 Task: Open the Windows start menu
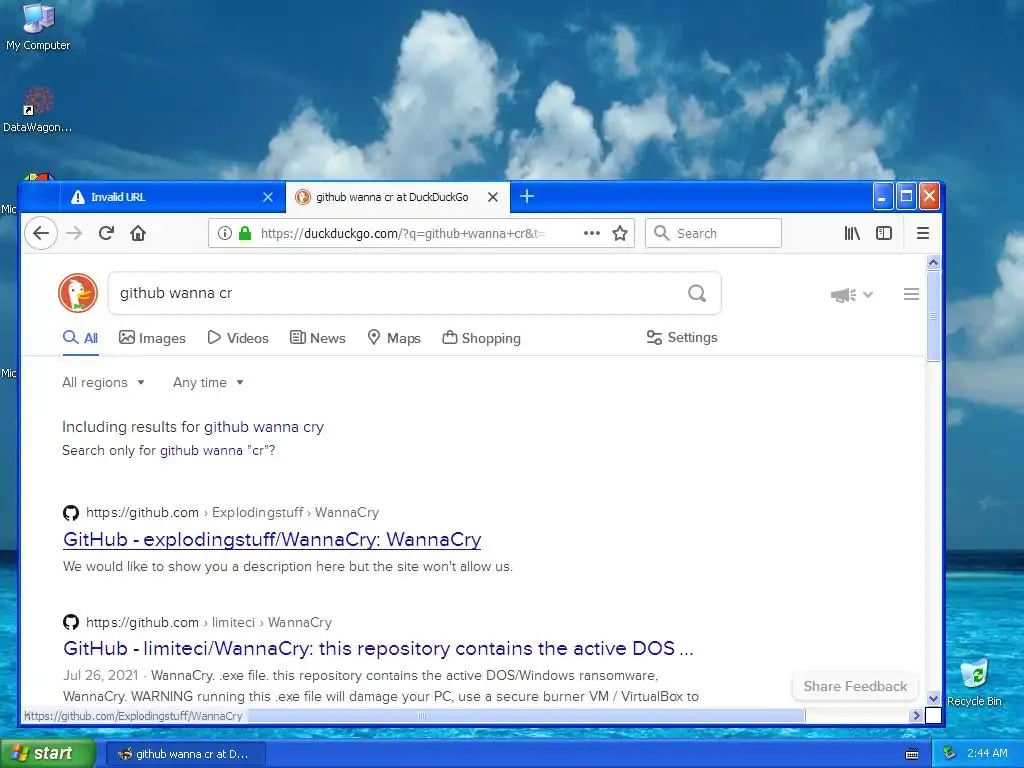click(48, 754)
